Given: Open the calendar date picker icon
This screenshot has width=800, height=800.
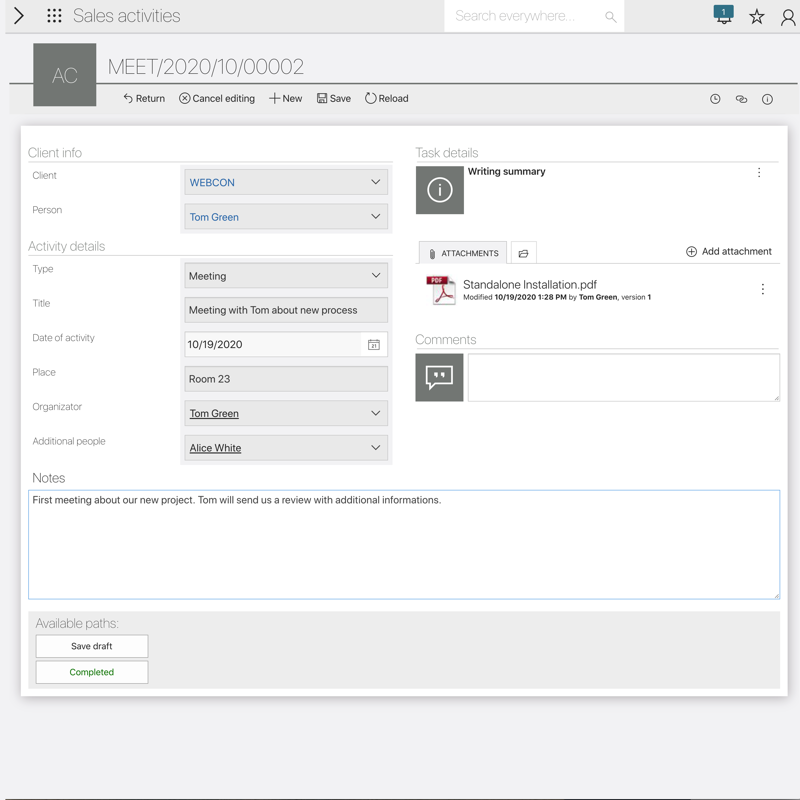Looking at the screenshot, I should 373,345.
